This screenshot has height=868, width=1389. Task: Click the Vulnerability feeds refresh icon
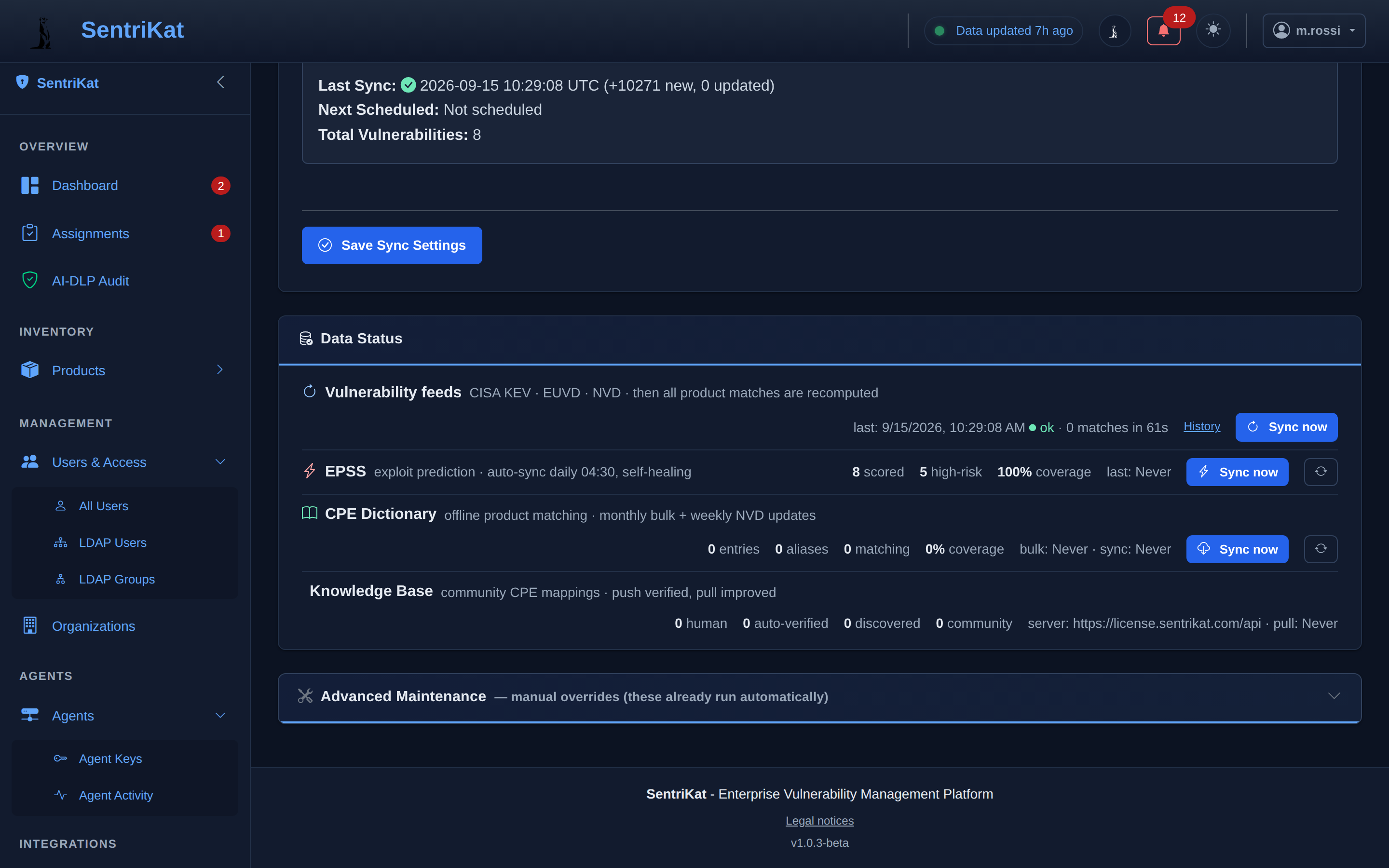pos(309,392)
